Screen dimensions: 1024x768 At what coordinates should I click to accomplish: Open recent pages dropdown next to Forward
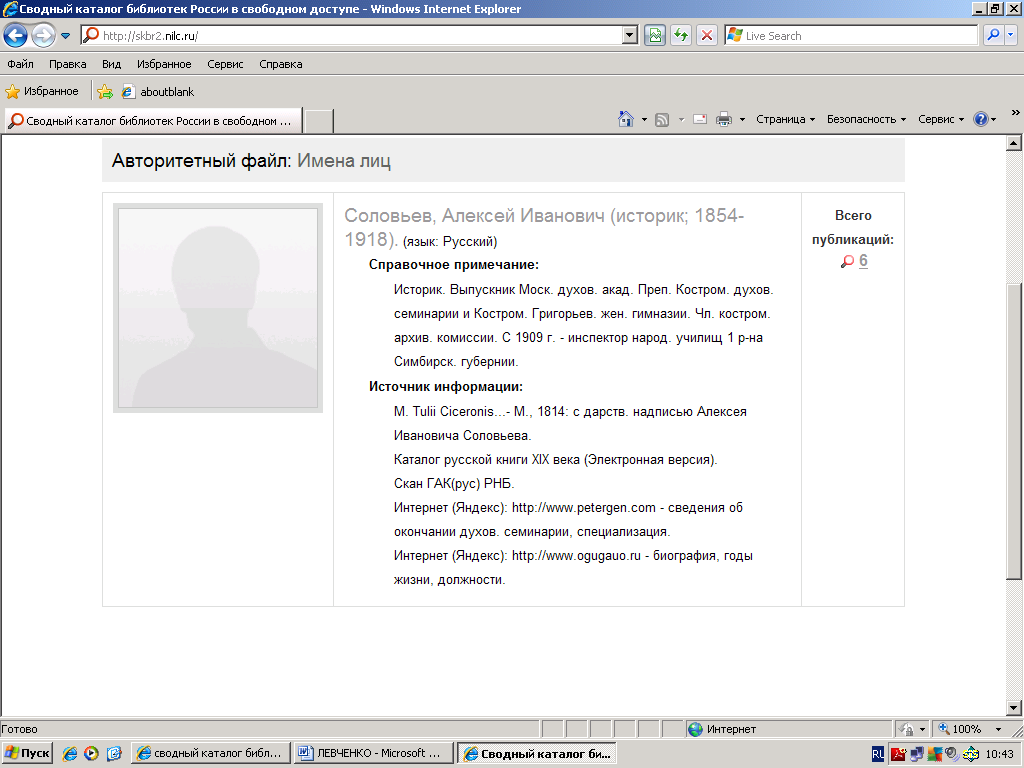(65, 36)
